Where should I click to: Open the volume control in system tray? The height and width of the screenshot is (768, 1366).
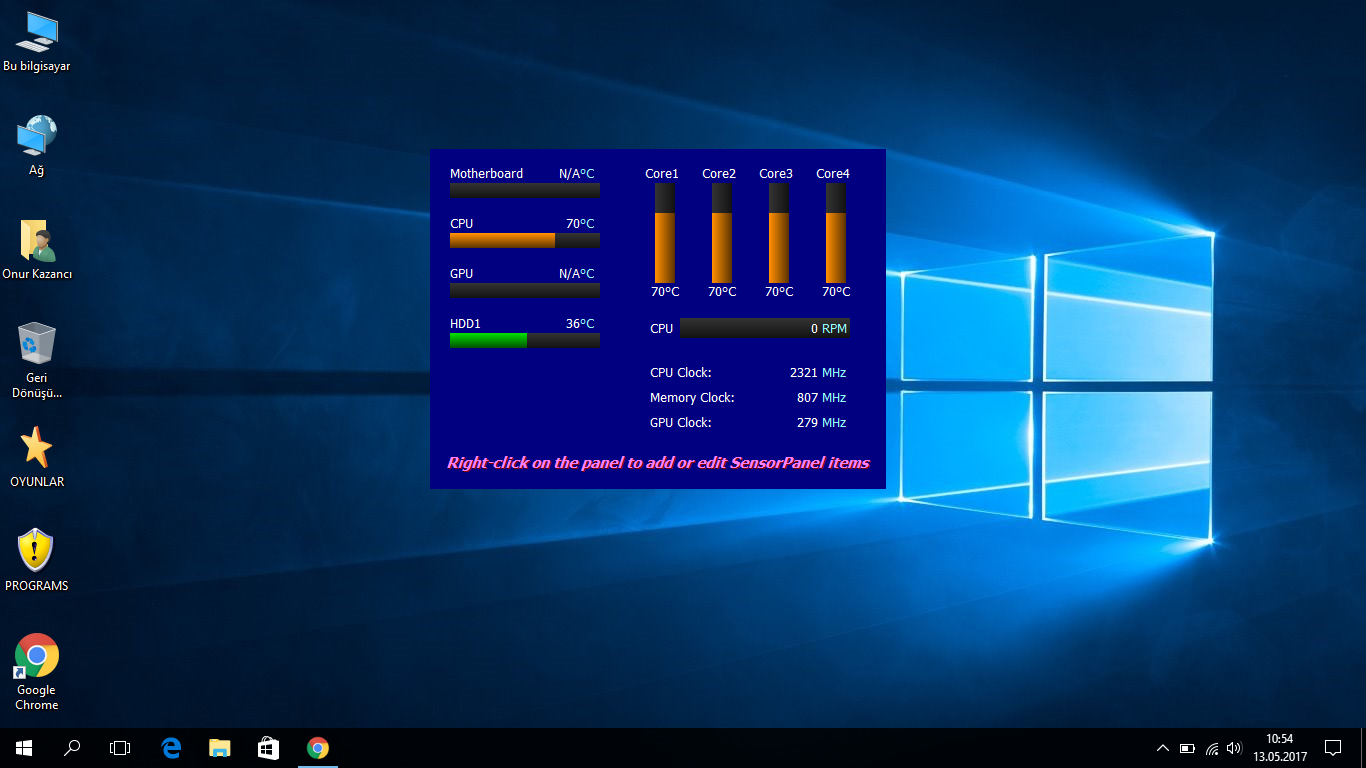pyautogui.click(x=1235, y=748)
